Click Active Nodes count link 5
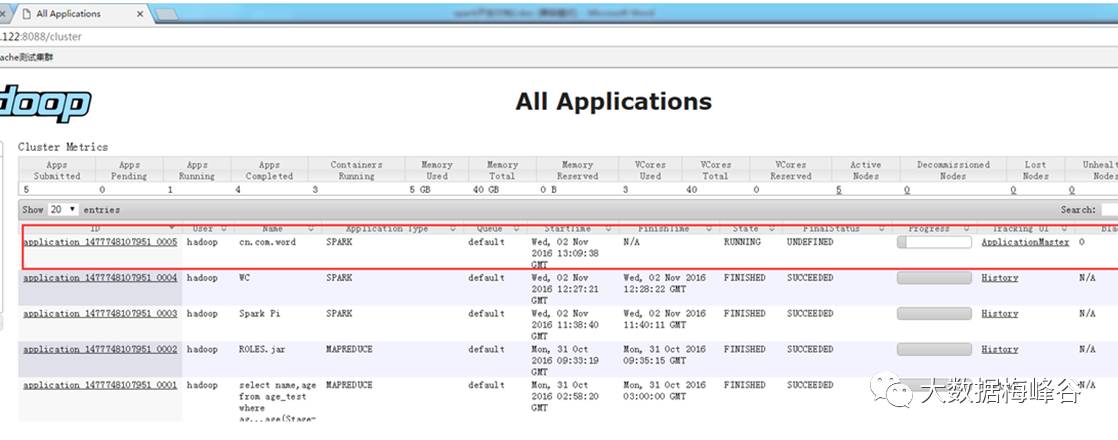 coord(838,190)
